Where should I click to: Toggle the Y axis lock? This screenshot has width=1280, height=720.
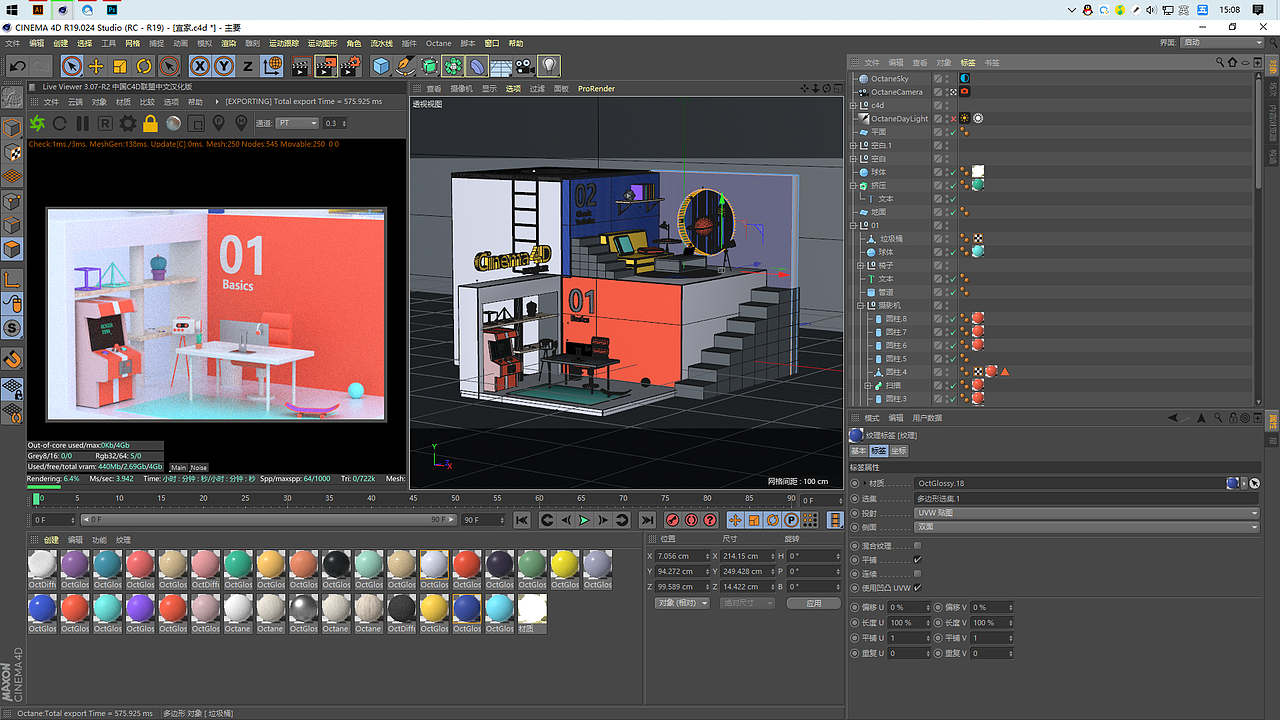pos(224,66)
